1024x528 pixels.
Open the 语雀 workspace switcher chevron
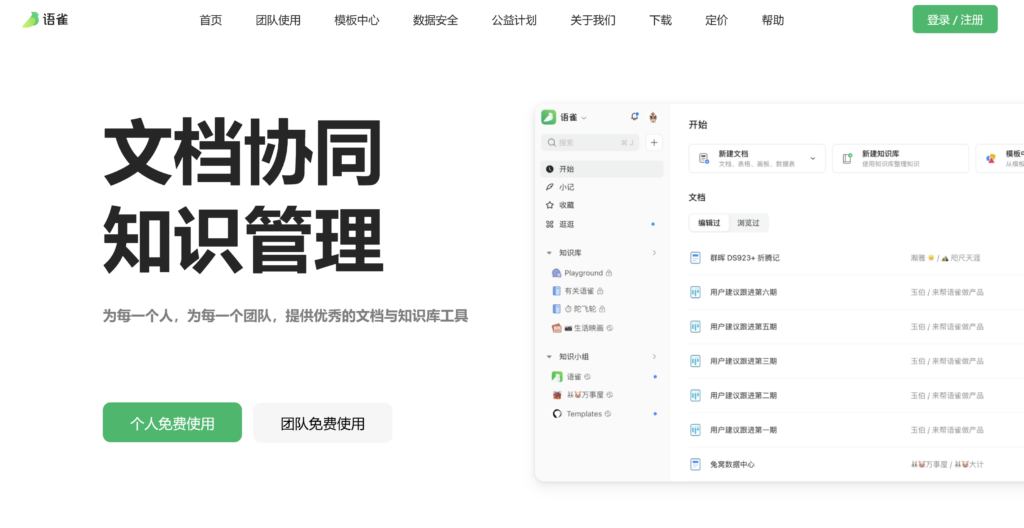[584, 118]
